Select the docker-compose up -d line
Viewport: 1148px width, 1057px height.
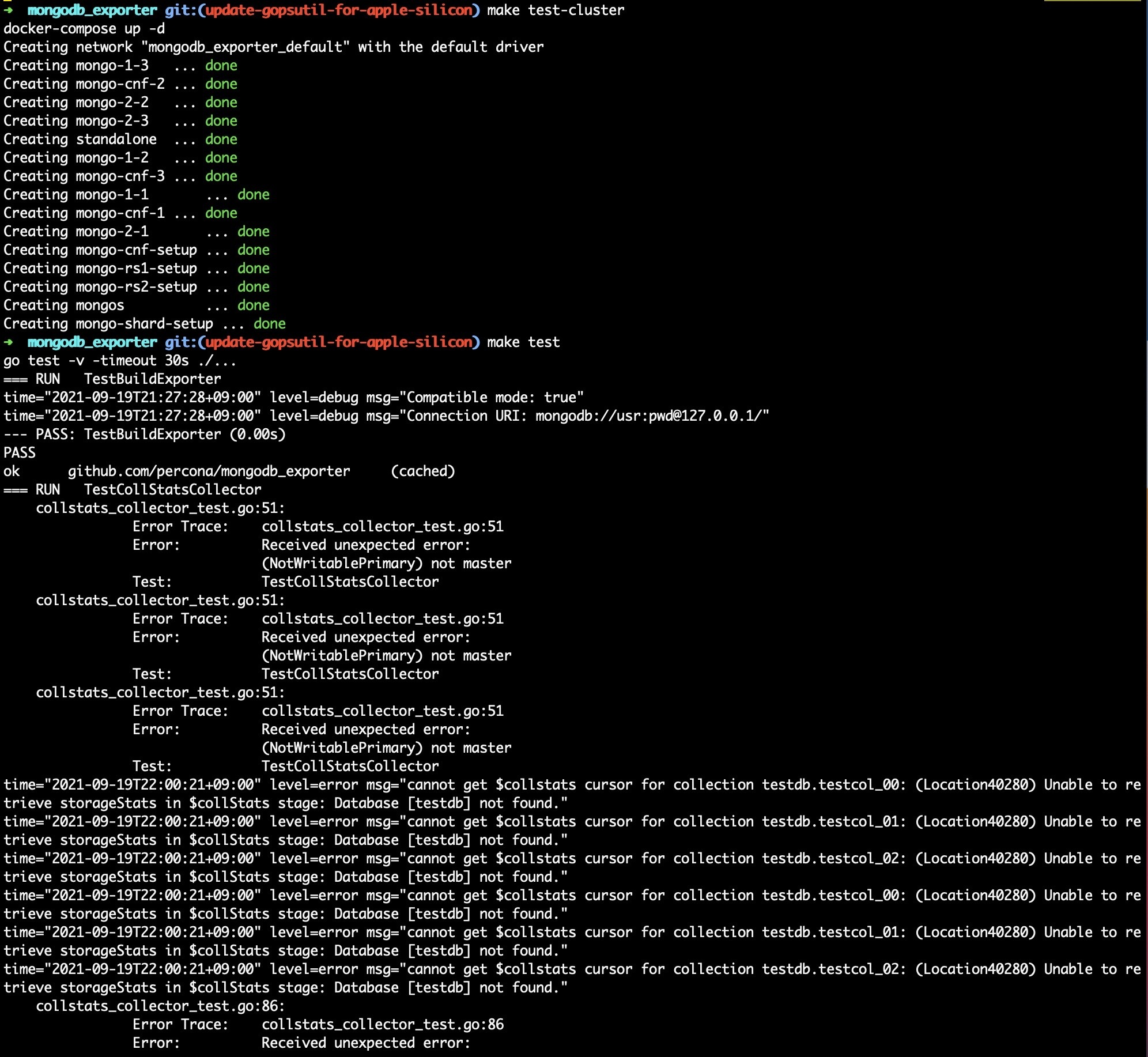[84, 28]
